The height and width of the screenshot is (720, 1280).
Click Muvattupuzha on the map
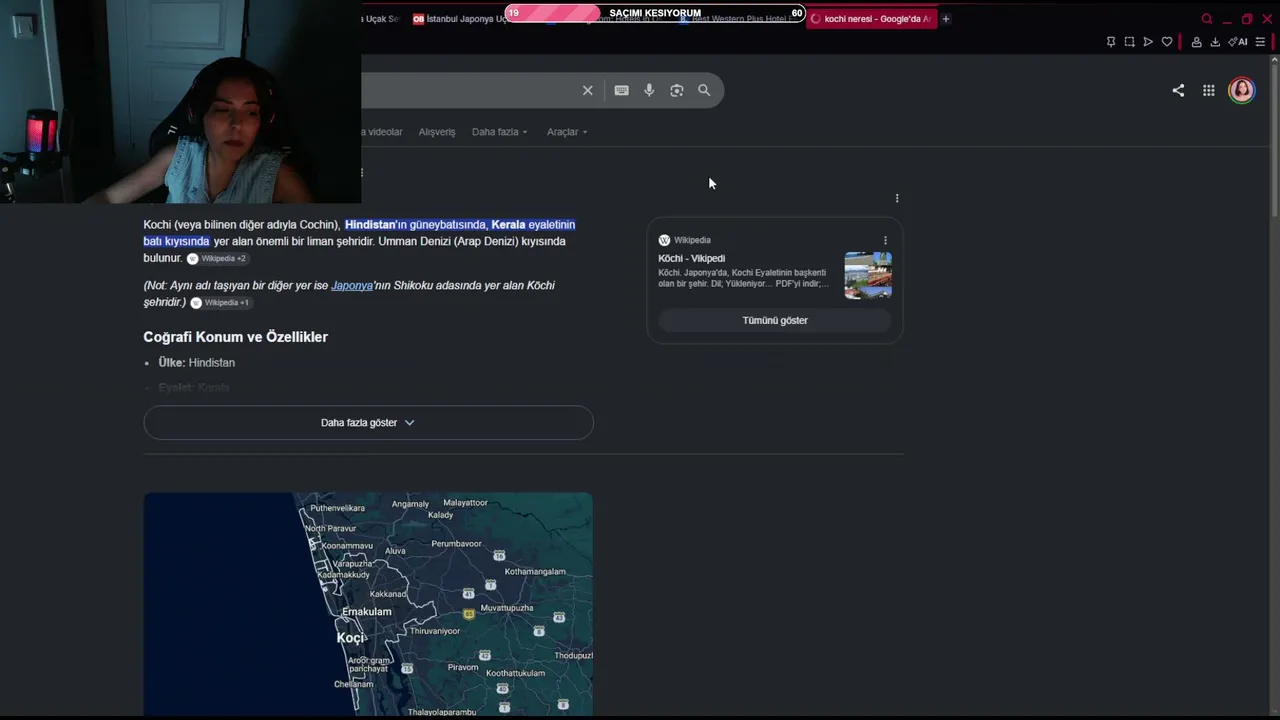click(x=507, y=608)
